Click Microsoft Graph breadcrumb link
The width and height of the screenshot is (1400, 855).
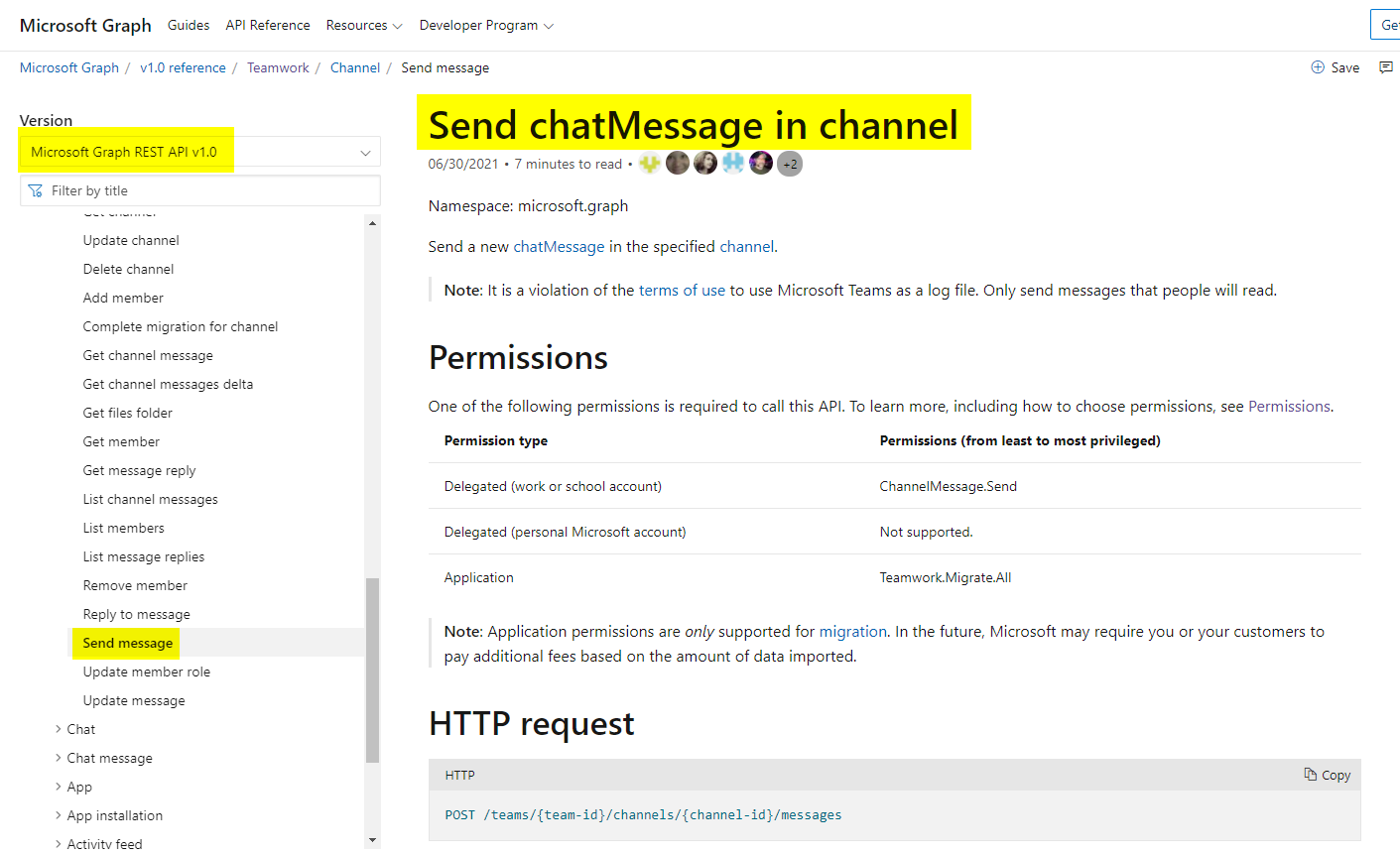pyautogui.click(x=69, y=67)
